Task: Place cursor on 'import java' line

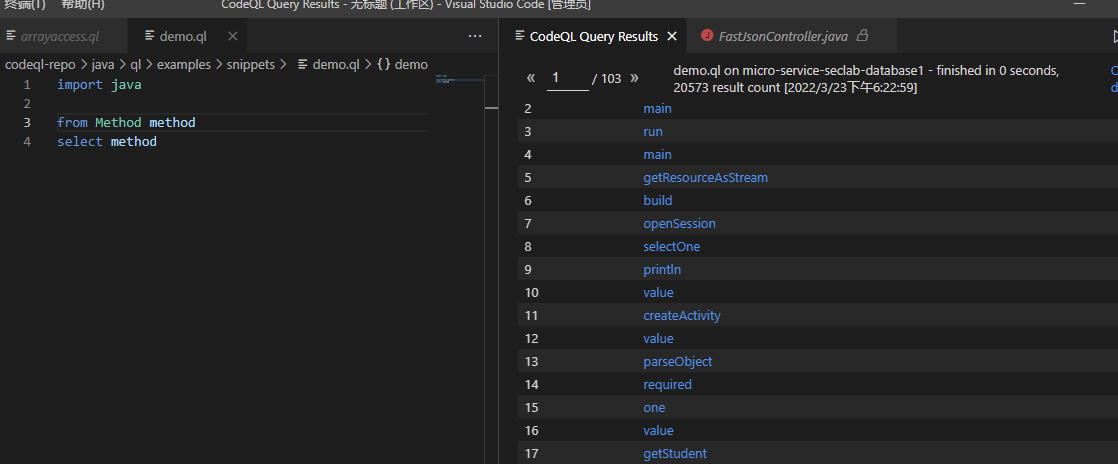Action: click(x=99, y=85)
